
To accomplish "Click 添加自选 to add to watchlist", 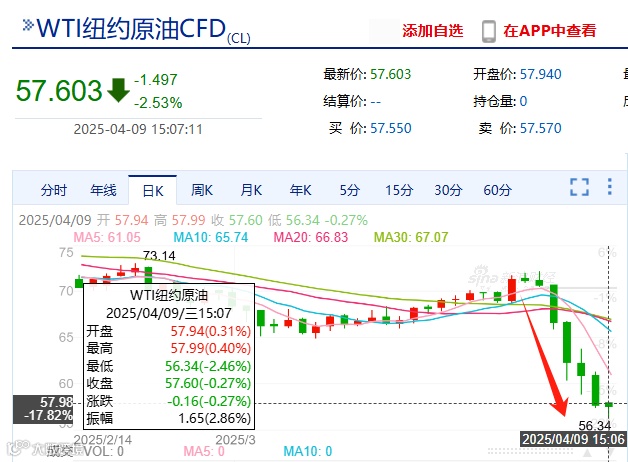I will pos(433,31).
